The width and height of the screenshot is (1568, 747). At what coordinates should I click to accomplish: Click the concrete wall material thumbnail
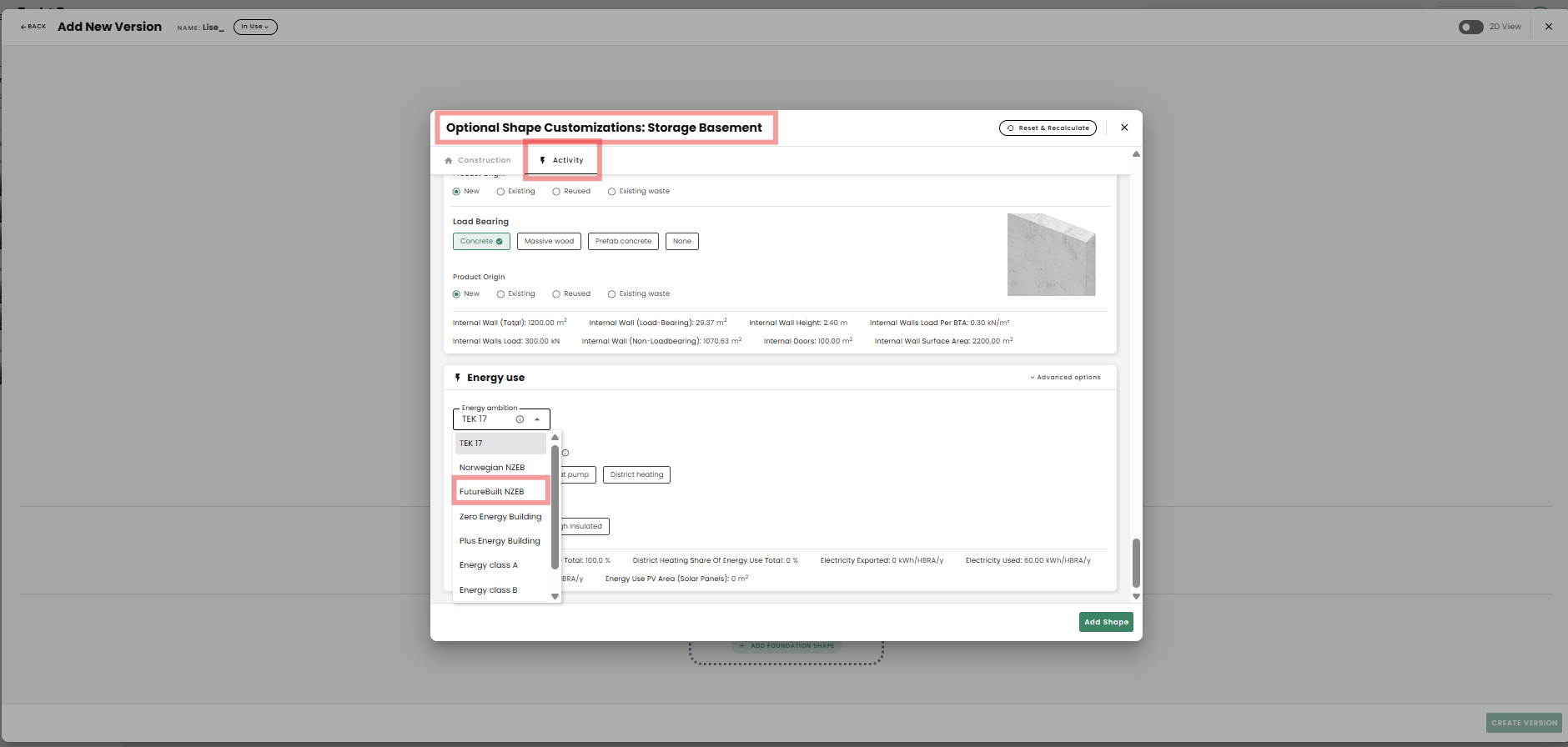click(1051, 254)
